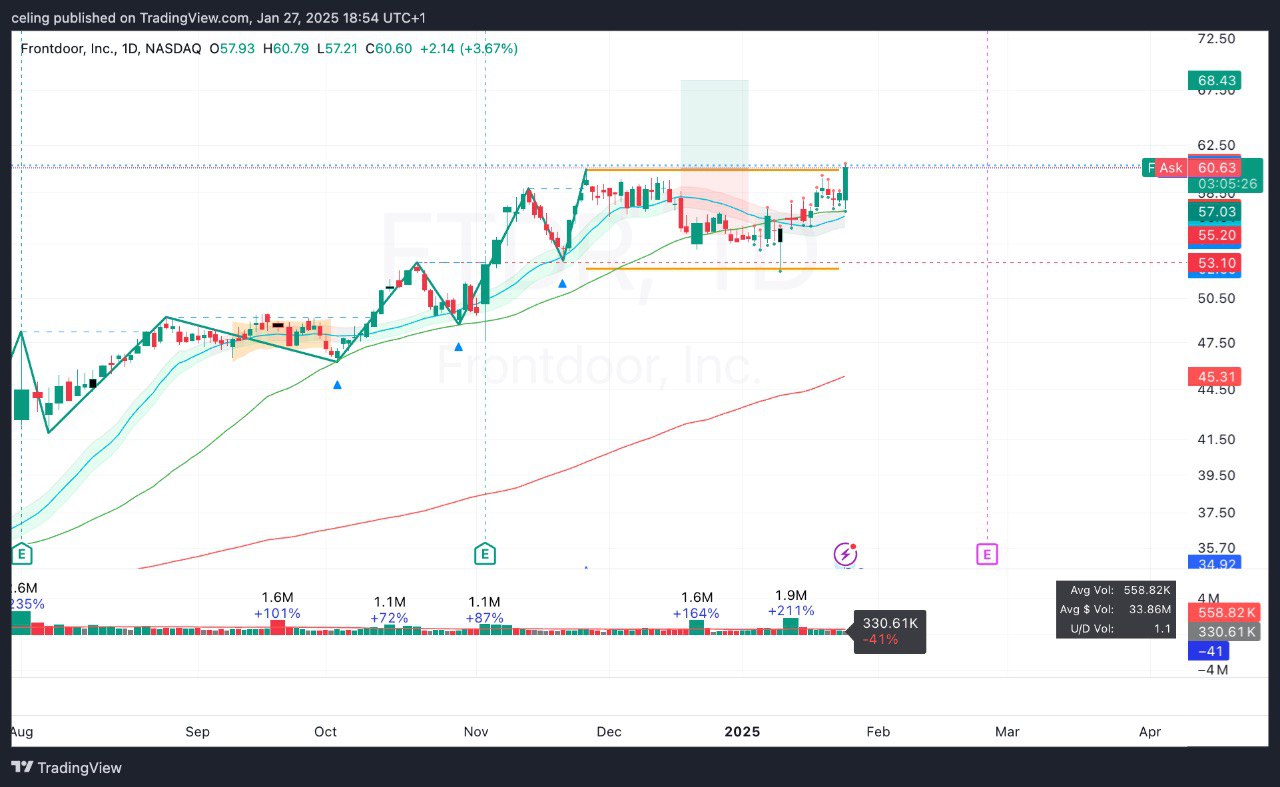Click the red 45.31 moving average label
The image size is (1280, 787).
1213,377
